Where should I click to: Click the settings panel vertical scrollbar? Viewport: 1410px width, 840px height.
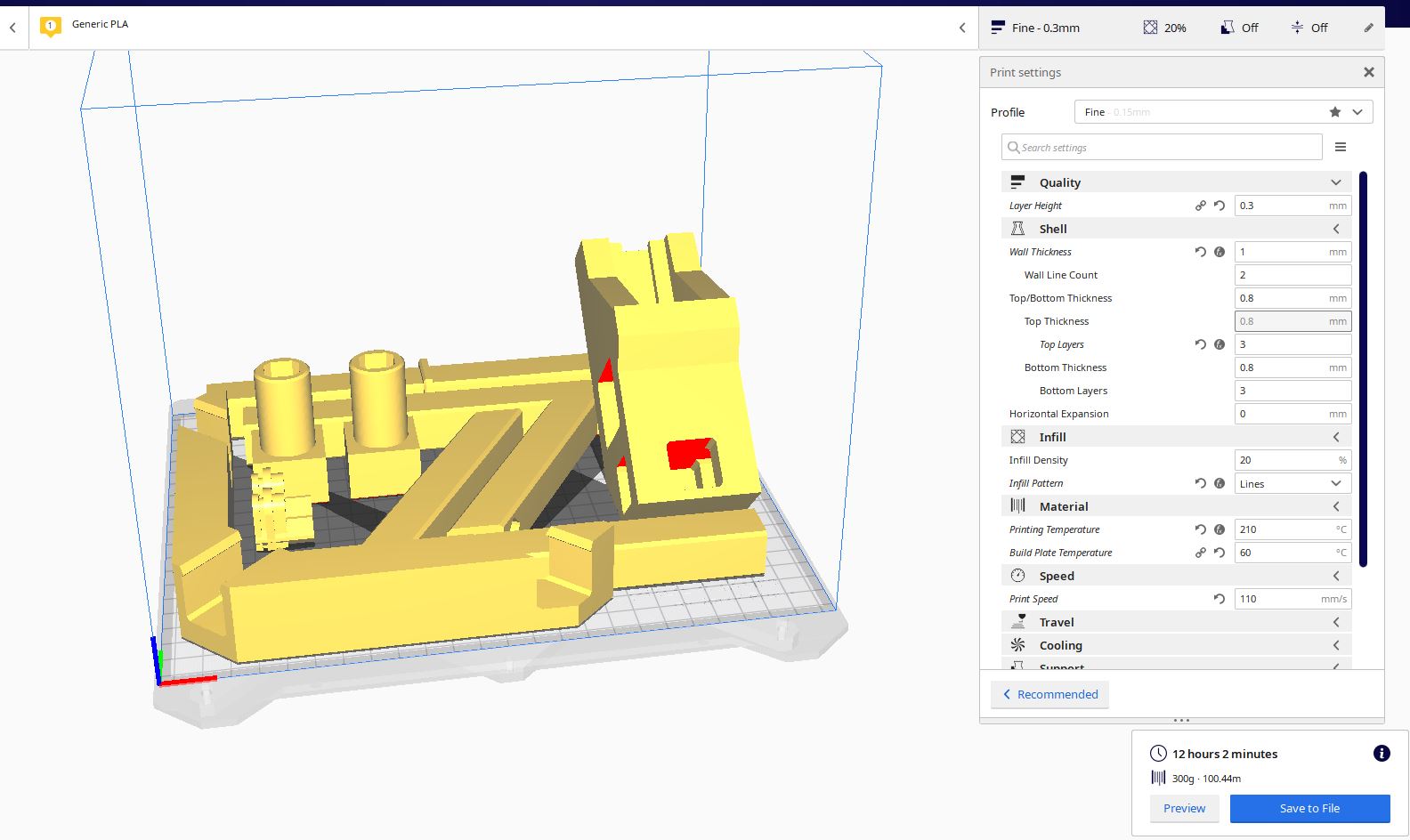1363,368
